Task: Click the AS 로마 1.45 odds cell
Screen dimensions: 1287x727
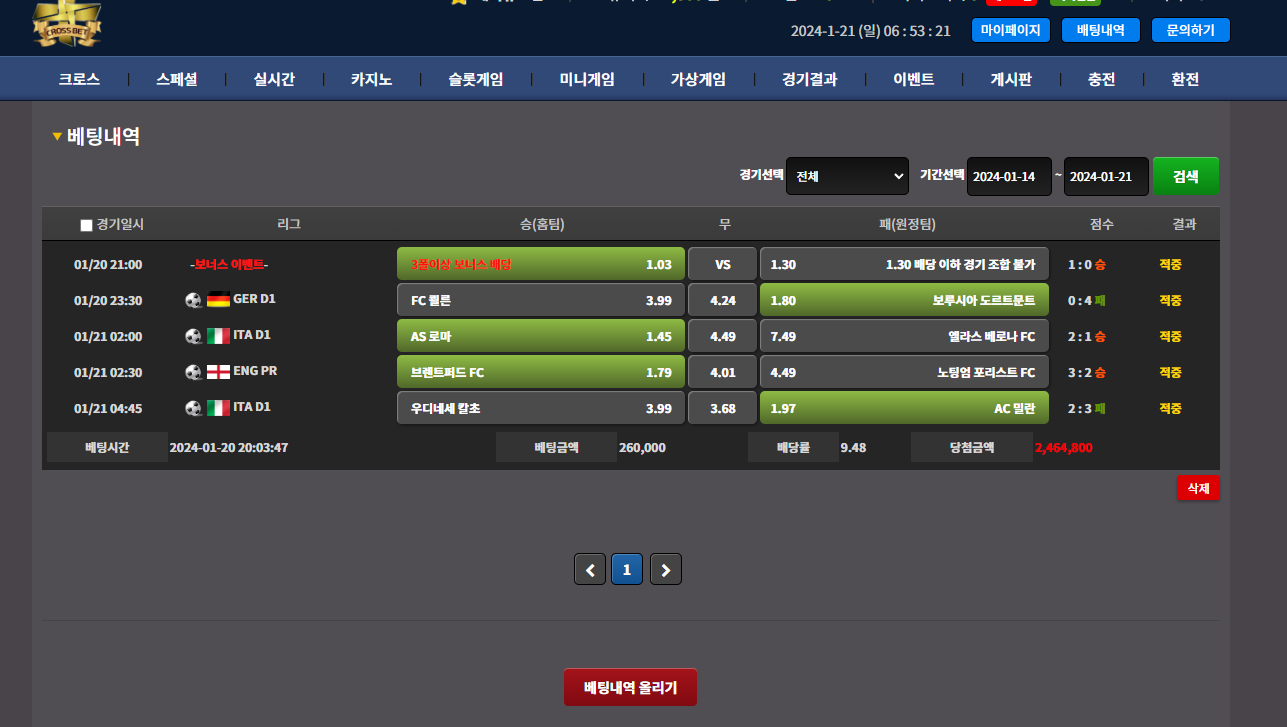Action: click(540, 336)
